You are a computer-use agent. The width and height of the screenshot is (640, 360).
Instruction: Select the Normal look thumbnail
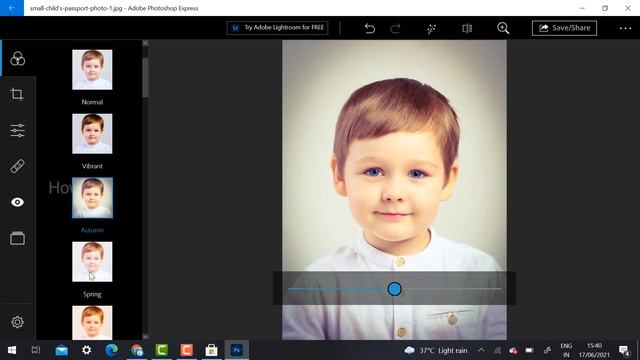click(92, 70)
